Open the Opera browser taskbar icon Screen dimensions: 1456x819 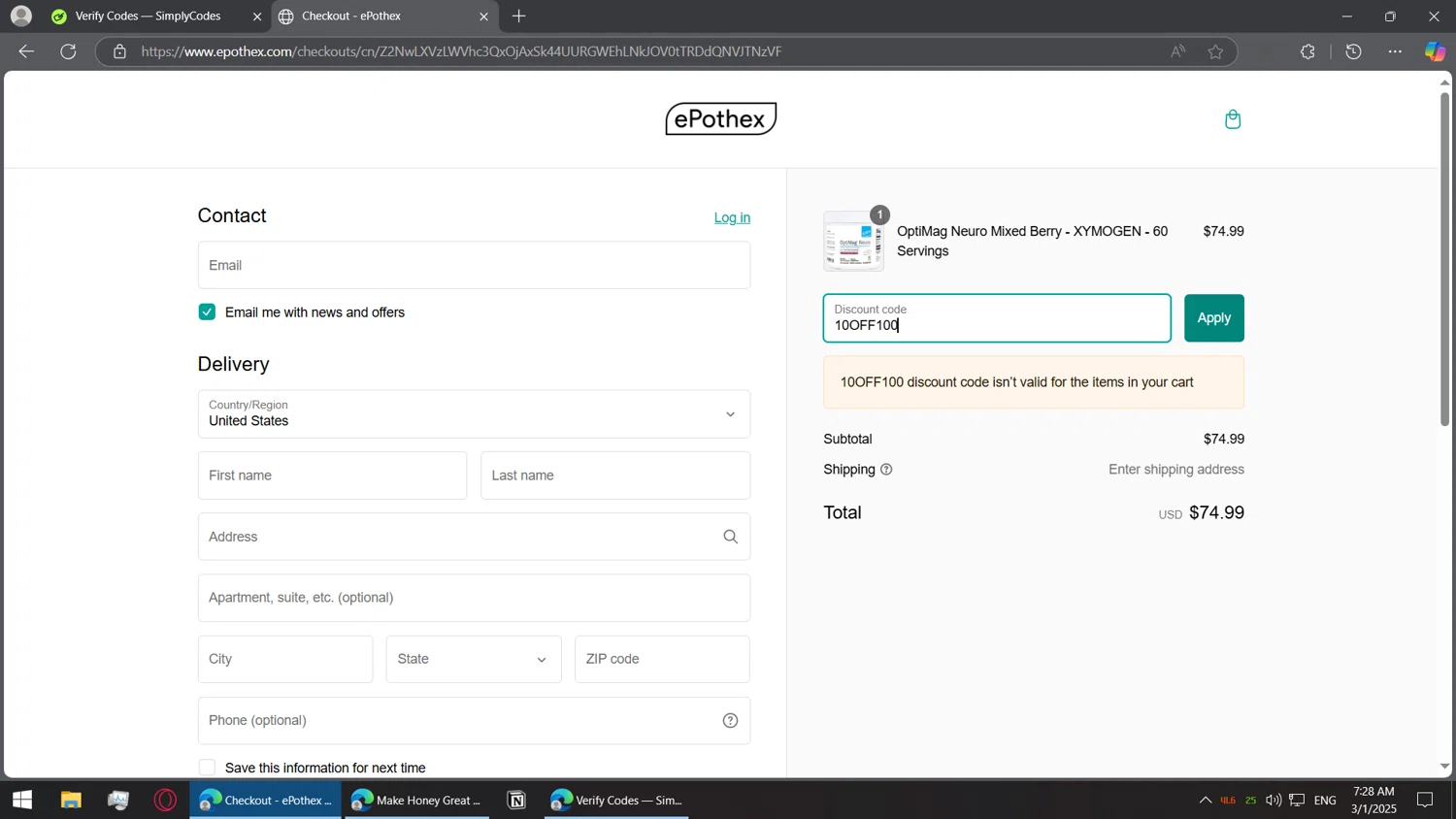[x=166, y=801]
